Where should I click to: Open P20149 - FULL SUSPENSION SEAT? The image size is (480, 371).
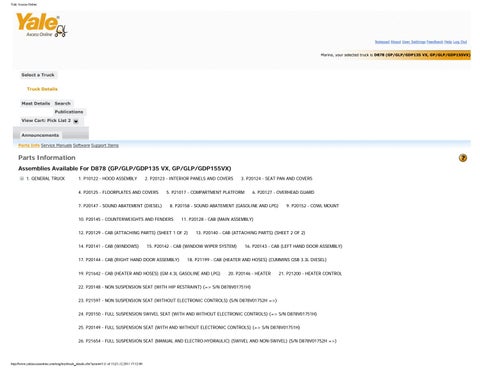coord(189,328)
